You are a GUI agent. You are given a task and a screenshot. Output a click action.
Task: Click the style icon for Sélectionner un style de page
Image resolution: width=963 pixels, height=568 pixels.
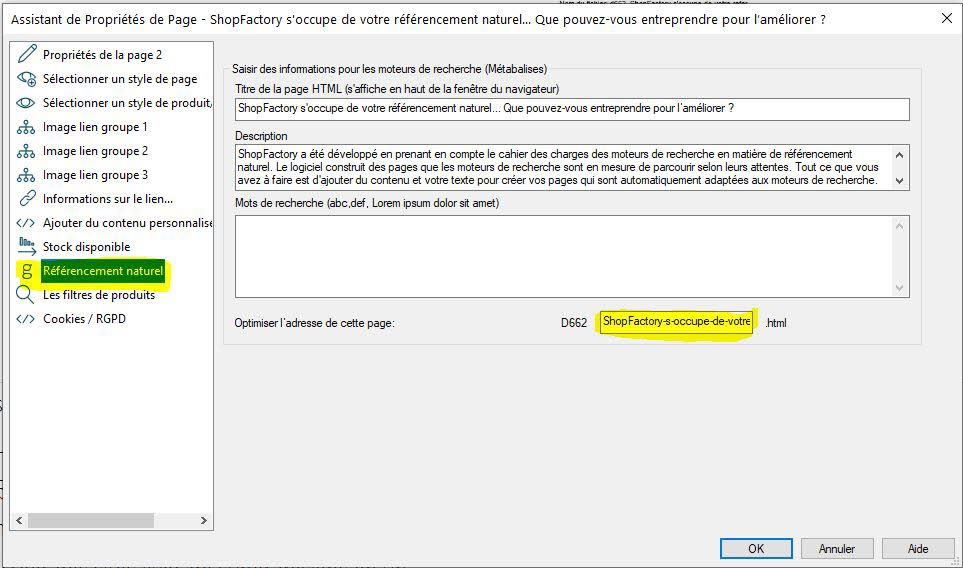tap(26, 79)
